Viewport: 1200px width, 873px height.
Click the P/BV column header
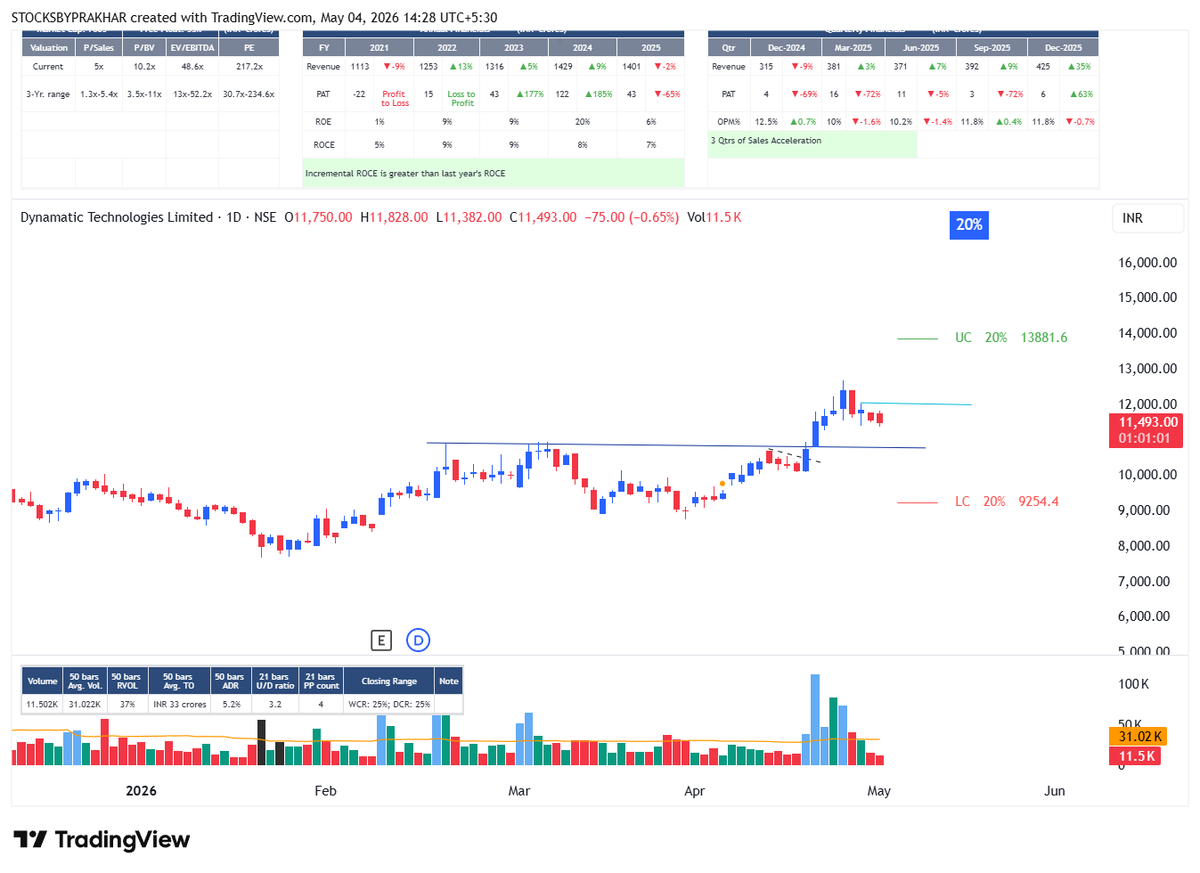tap(143, 47)
